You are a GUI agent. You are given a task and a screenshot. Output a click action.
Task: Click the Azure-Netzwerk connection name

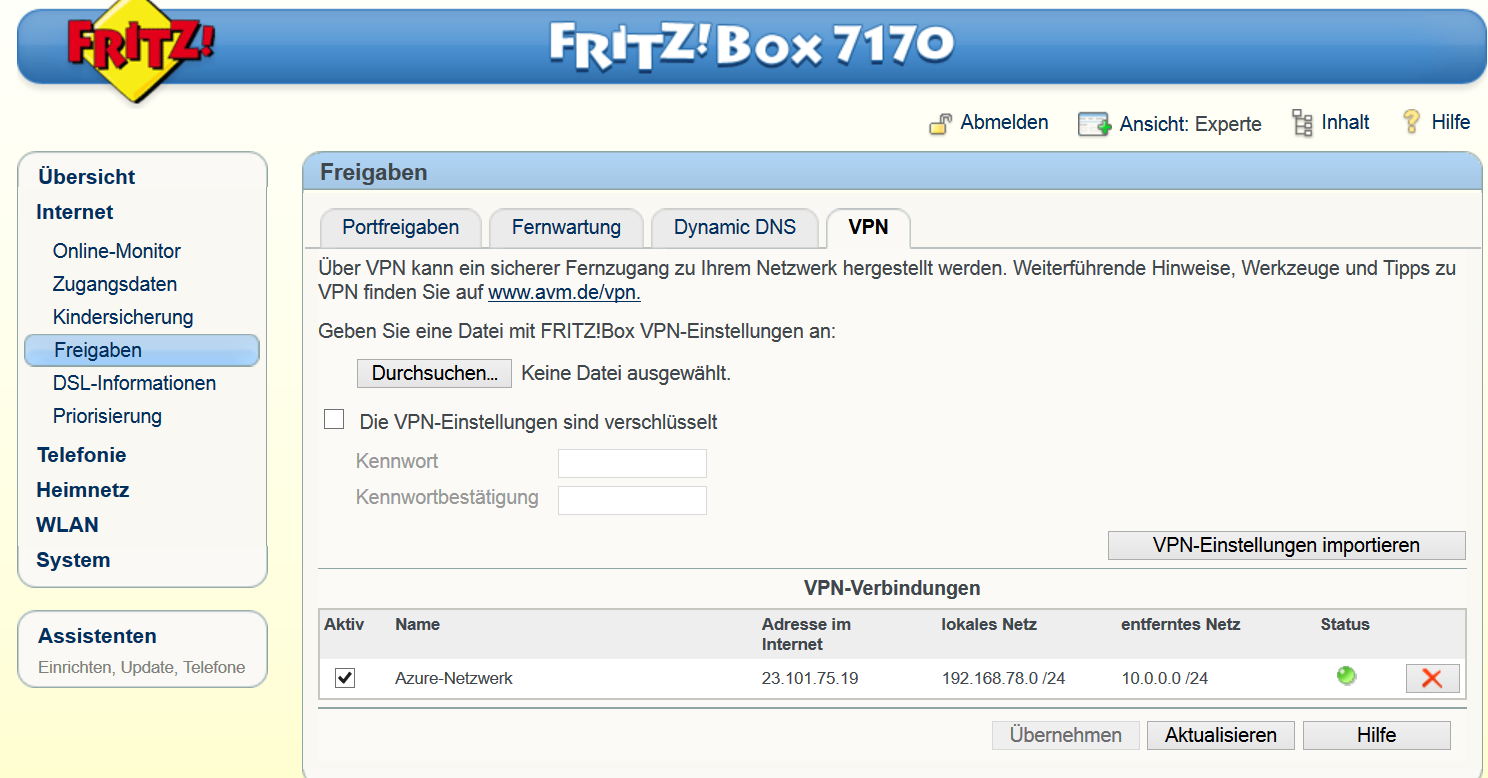tap(454, 678)
